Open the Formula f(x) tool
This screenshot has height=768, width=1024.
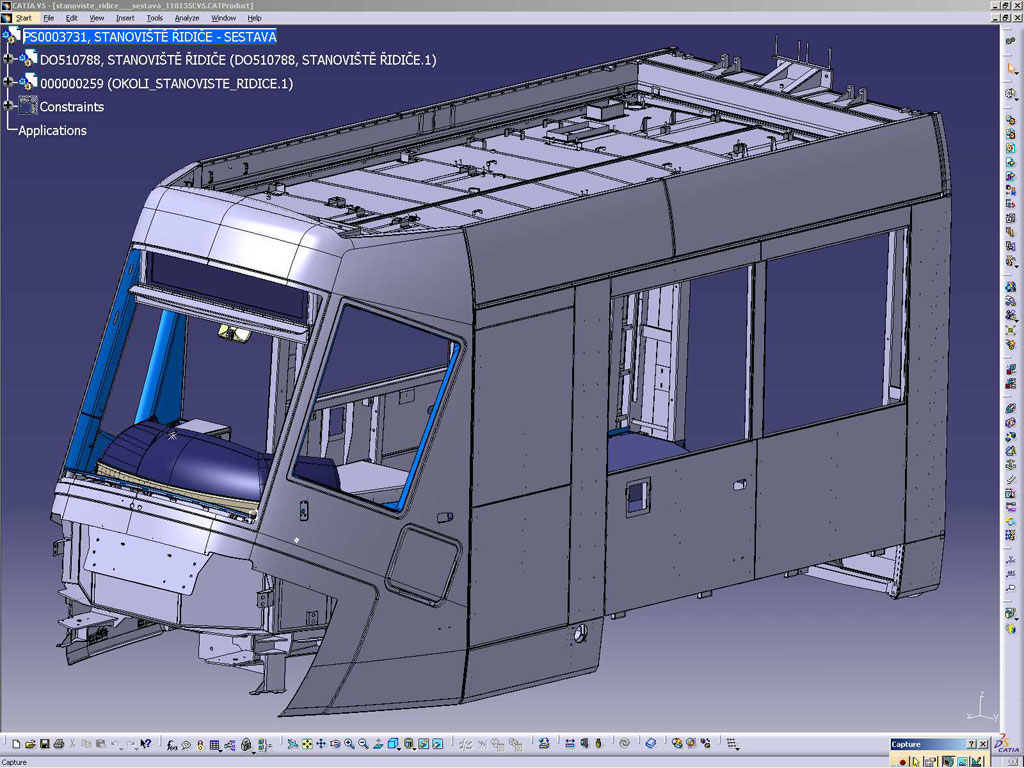[172, 744]
